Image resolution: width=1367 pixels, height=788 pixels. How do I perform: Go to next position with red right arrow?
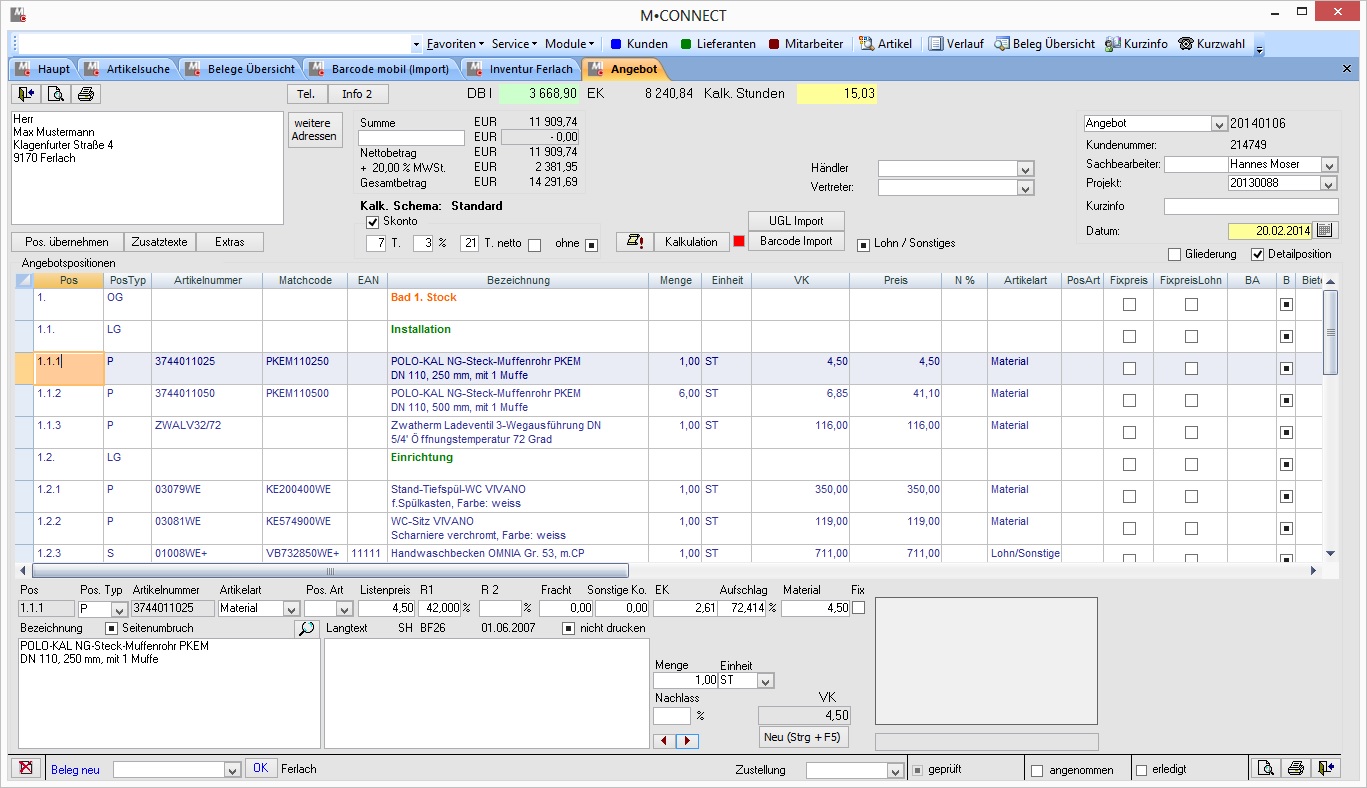pos(687,741)
